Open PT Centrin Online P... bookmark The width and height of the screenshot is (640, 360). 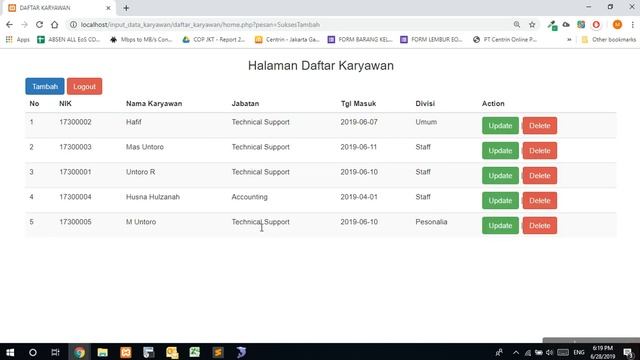505,40
